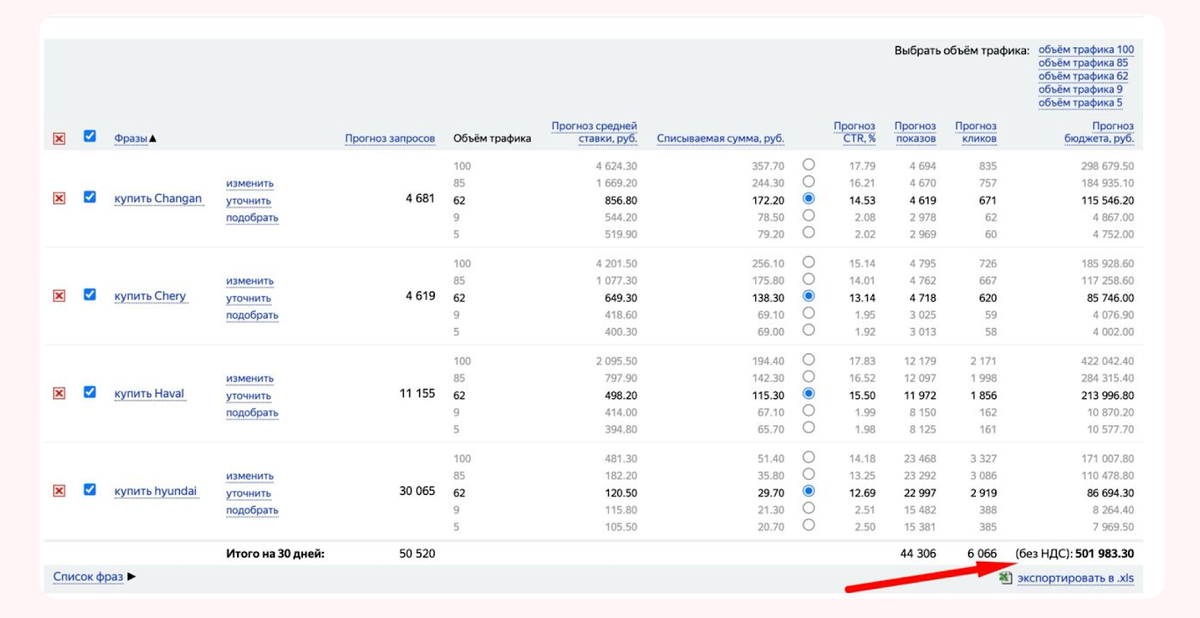Click the red delete icon in the header row
This screenshot has width=1200, height=618.
click(x=59, y=139)
